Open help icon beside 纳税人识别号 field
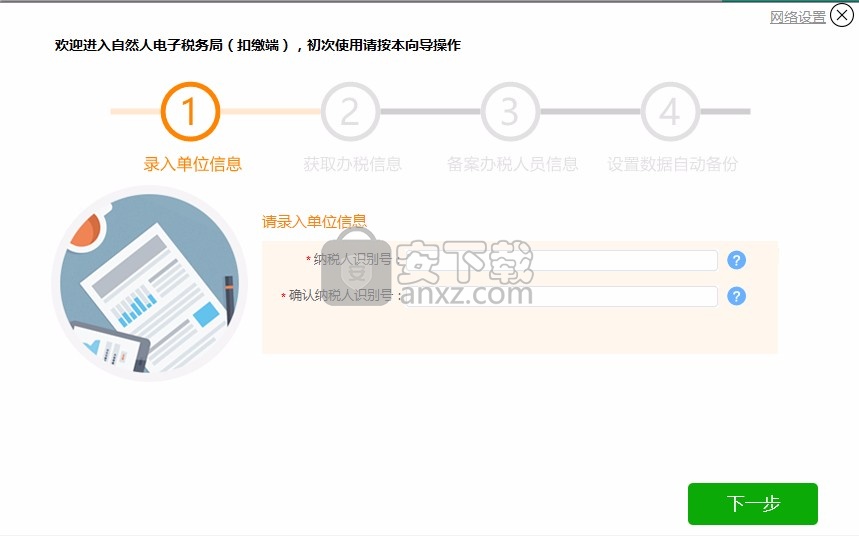This screenshot has width=859, height=536. 736,260
